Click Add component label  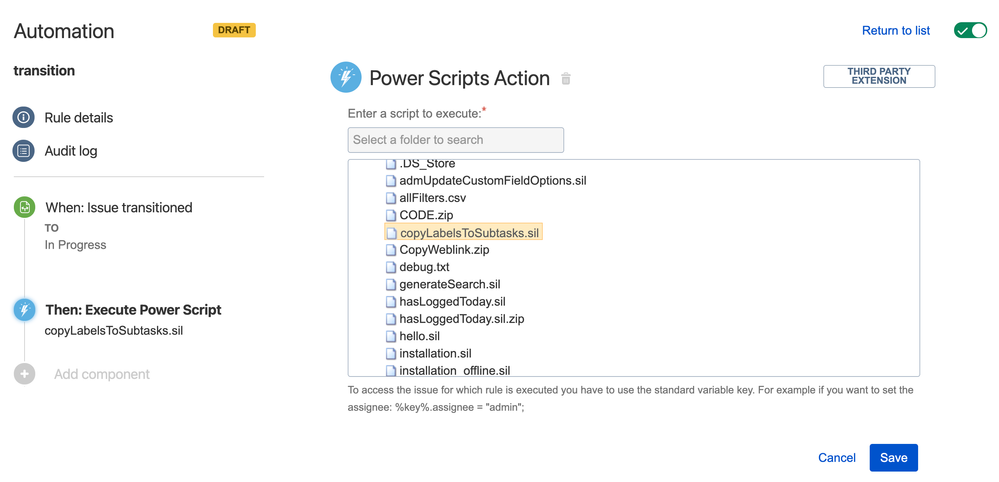(102, 374)
